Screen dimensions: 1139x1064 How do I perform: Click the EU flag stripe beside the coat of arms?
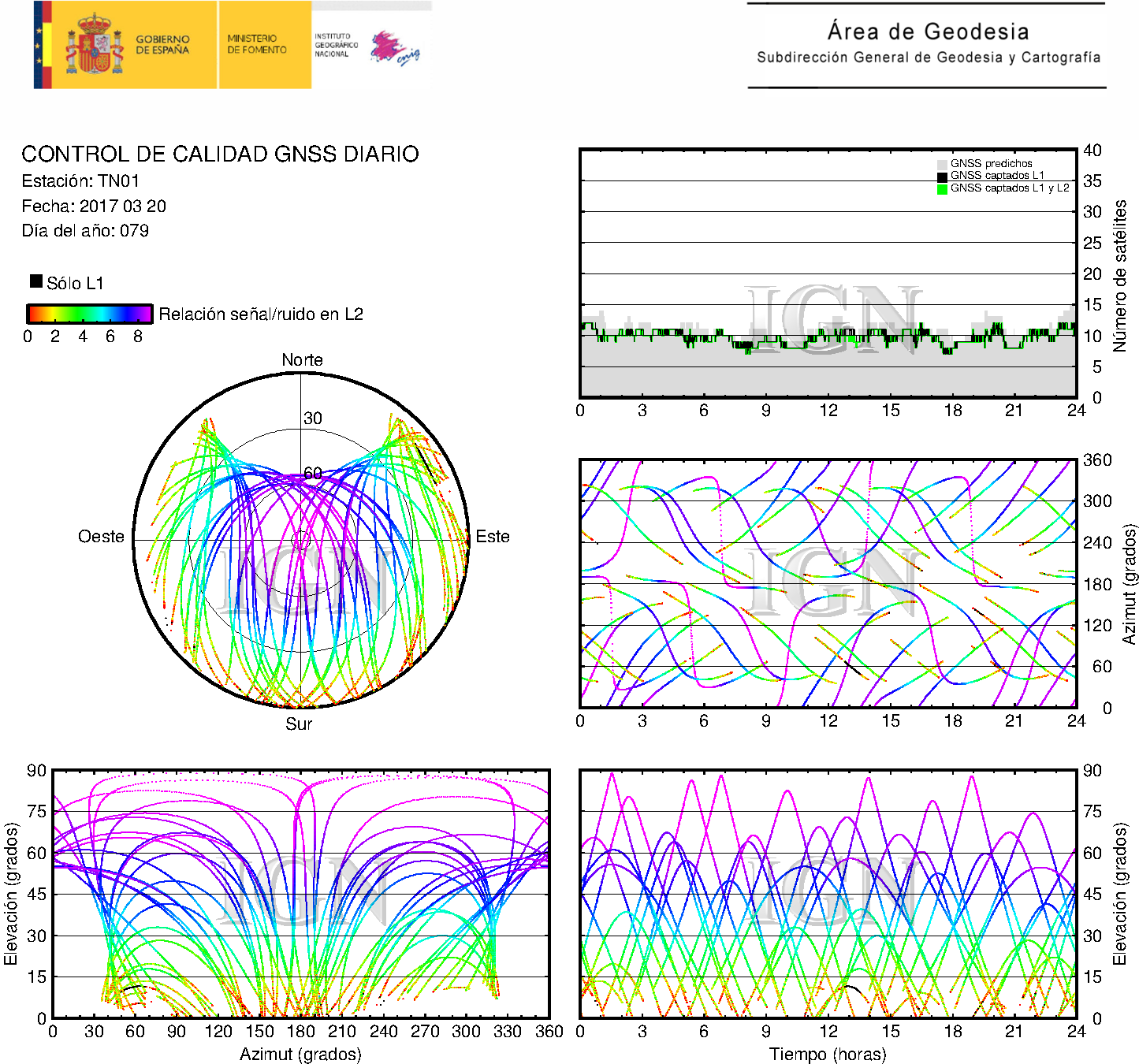click(39, 44)
